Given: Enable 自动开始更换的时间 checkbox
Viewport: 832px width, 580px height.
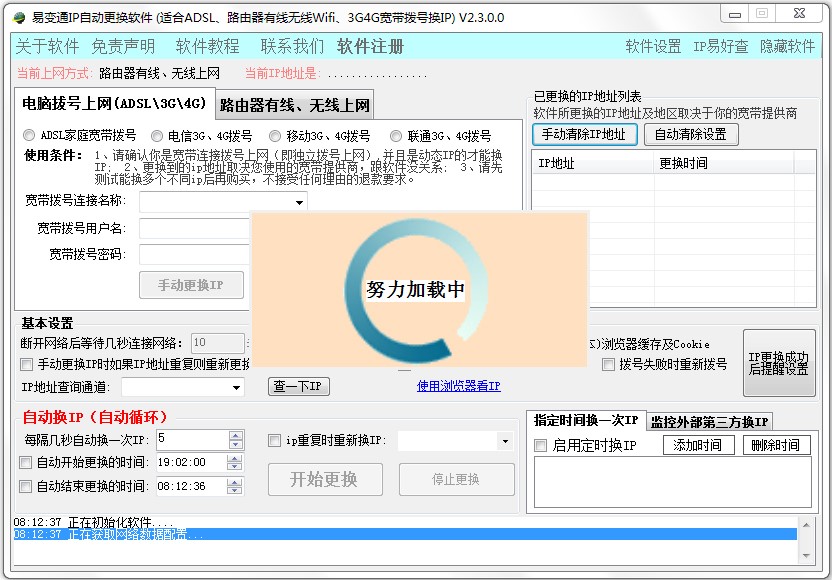Looking at the screenshot, I should point(26,463).
